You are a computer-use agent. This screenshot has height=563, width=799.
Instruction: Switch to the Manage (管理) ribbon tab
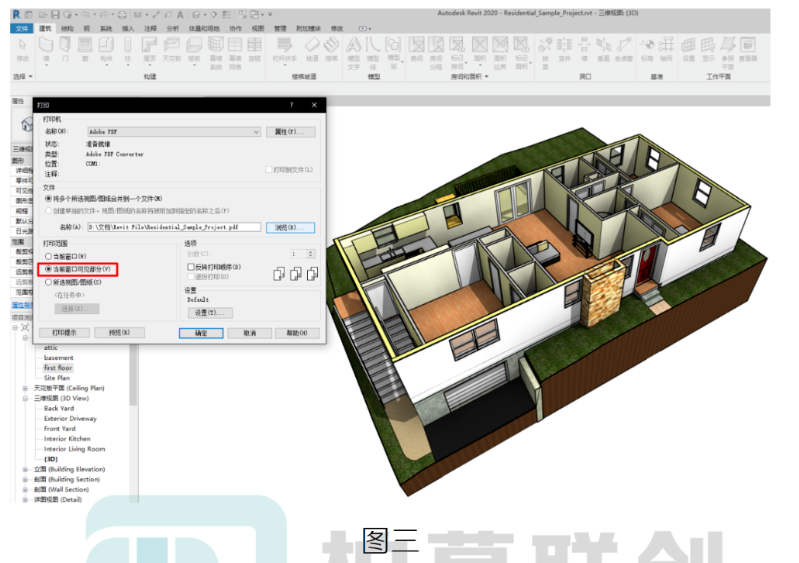(x=280, y=29)
